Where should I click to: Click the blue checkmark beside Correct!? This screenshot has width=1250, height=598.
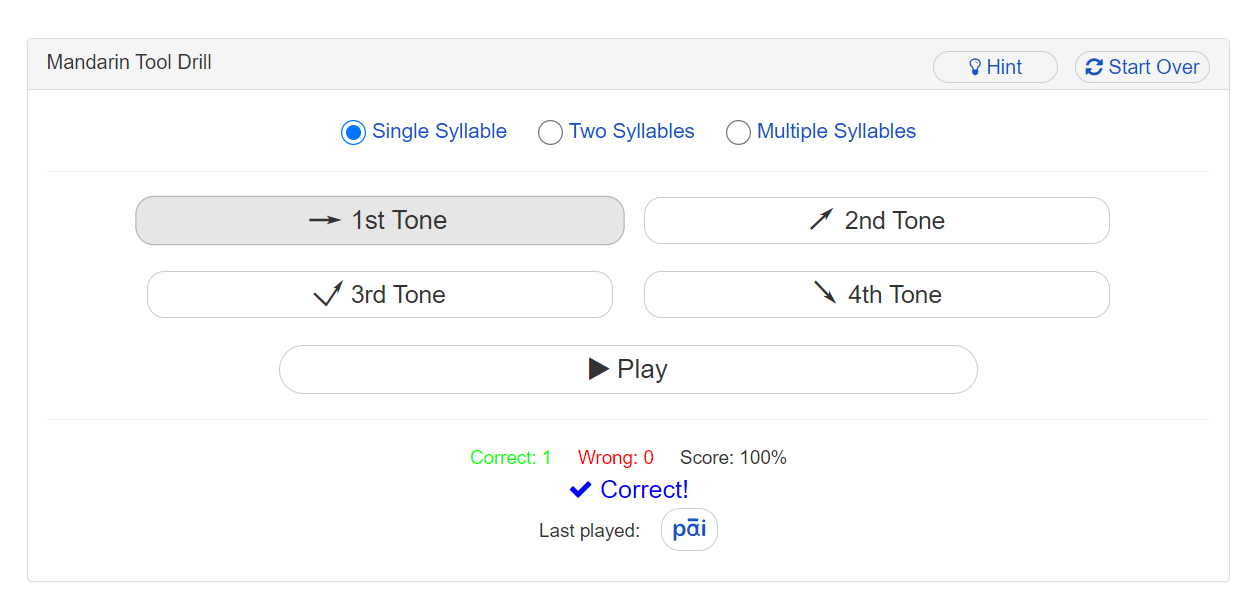point(580,489)
